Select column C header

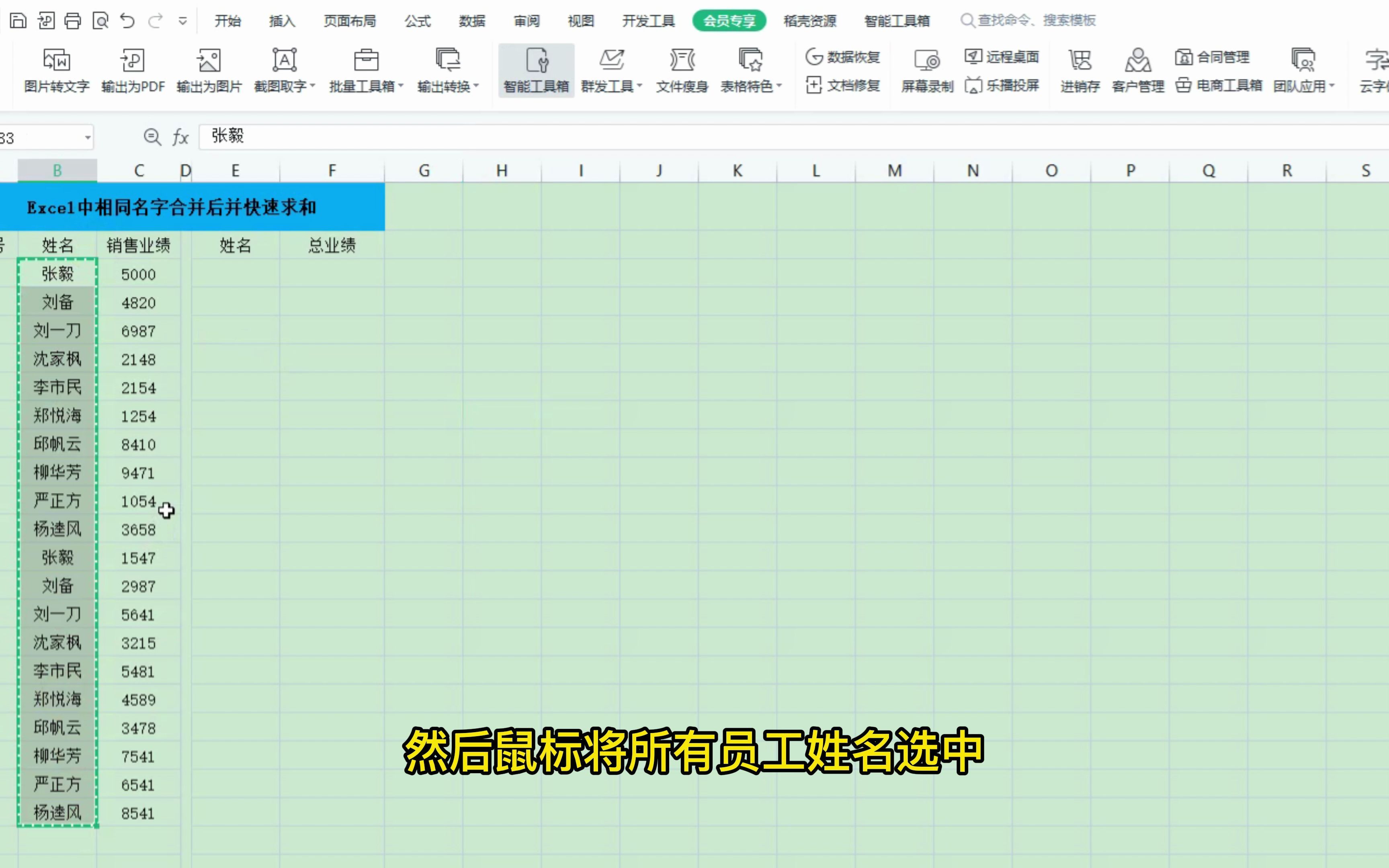(x=139, y=170)
